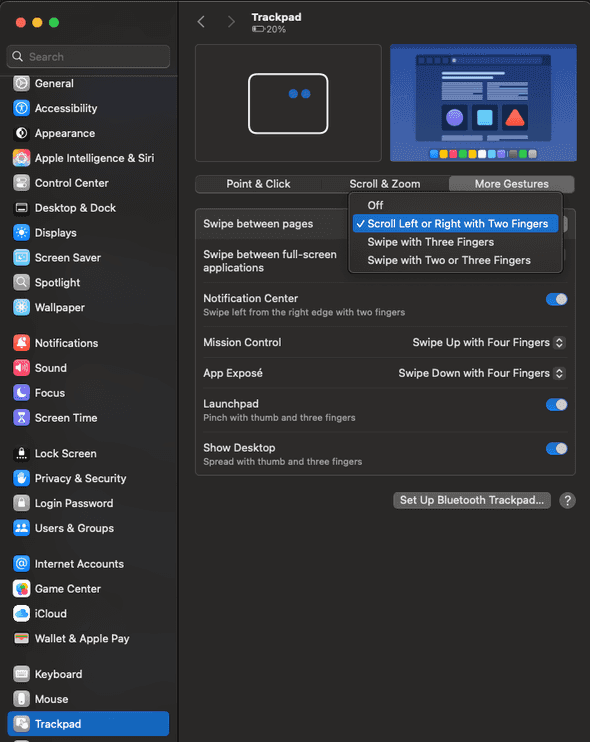
Task: Toggle the Notification Center gesture switch
Action: [556, 299]
